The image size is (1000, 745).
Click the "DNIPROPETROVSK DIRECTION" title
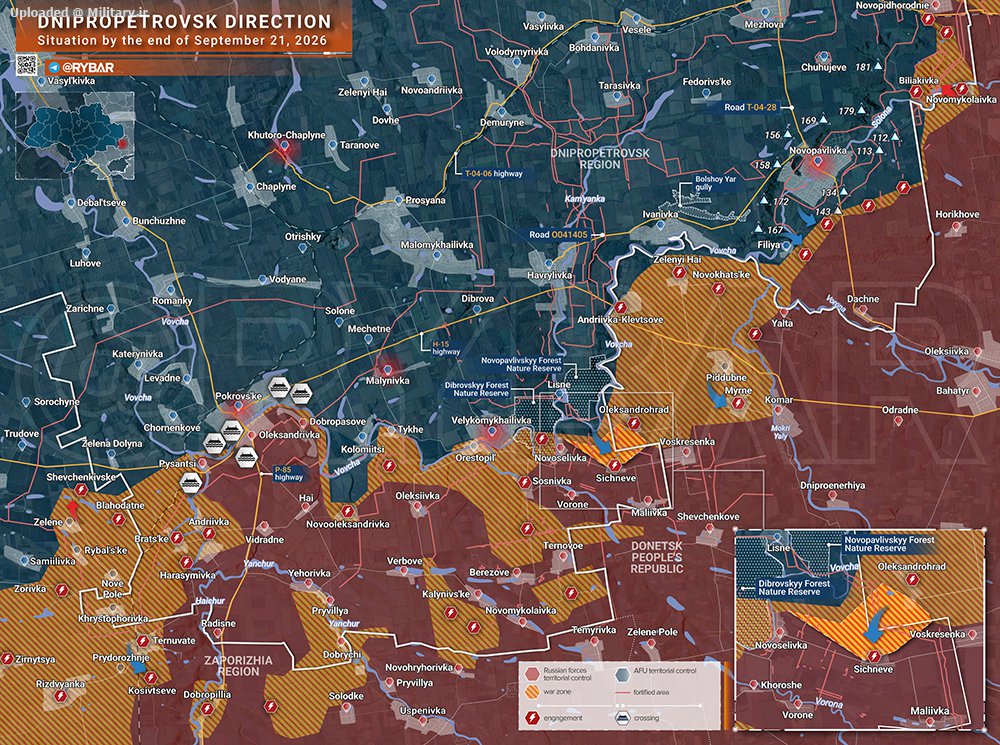[x=185, y=22]
